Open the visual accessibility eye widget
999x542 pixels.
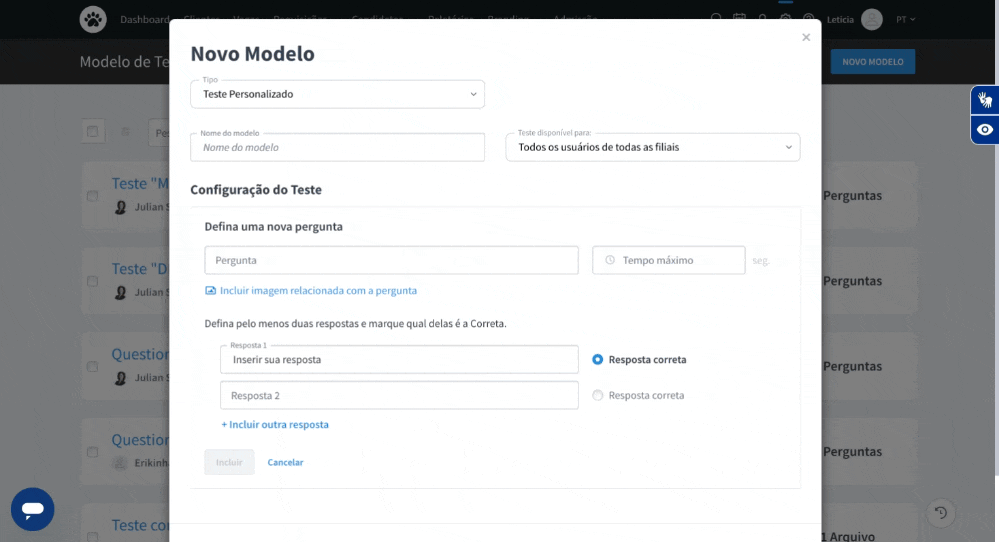coord(985,130)
